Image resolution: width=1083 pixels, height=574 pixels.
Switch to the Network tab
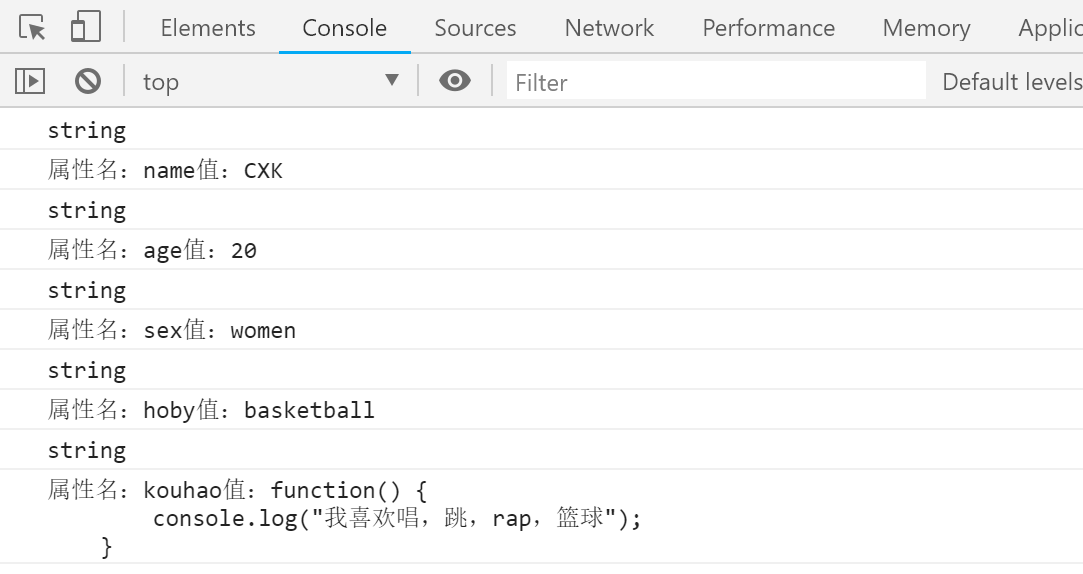pyautogui.click(x=609, y=28)
